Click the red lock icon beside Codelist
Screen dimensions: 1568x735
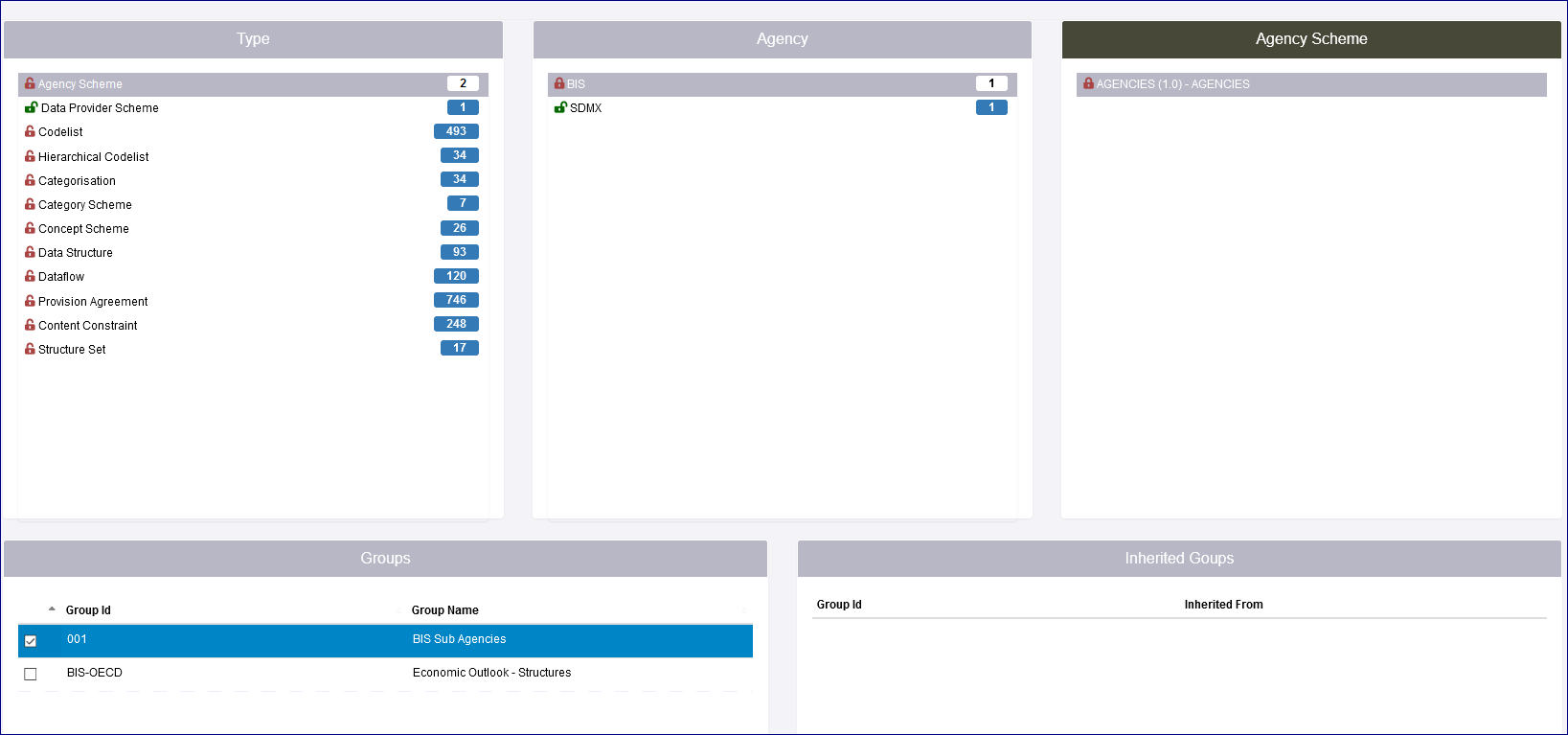[30, 131]
